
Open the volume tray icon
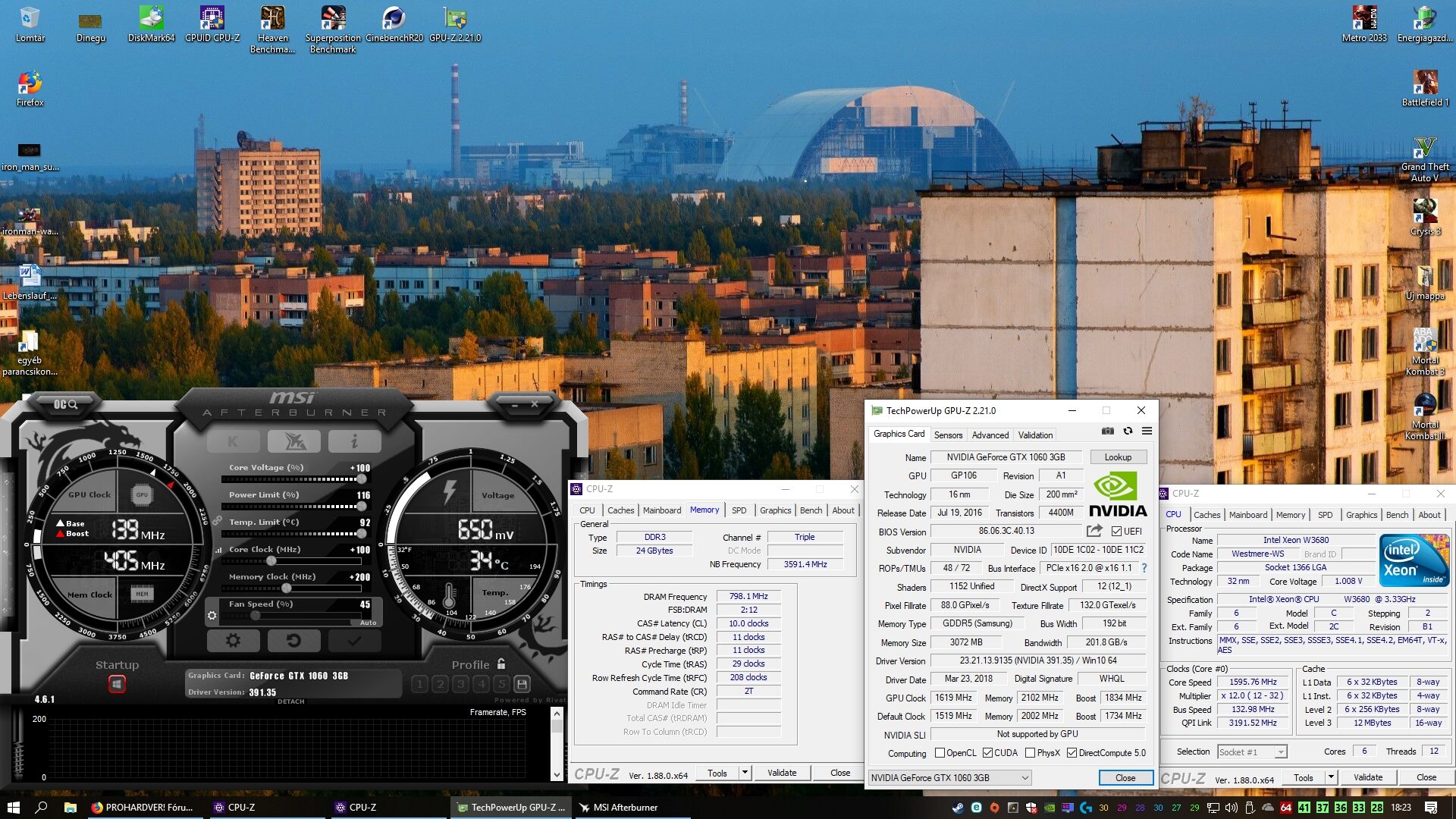tap(1231, 808)
